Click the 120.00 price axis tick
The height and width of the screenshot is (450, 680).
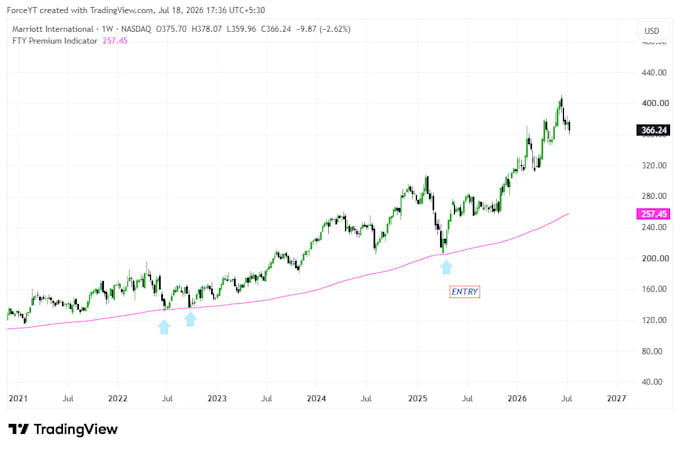tap(654, 320)
